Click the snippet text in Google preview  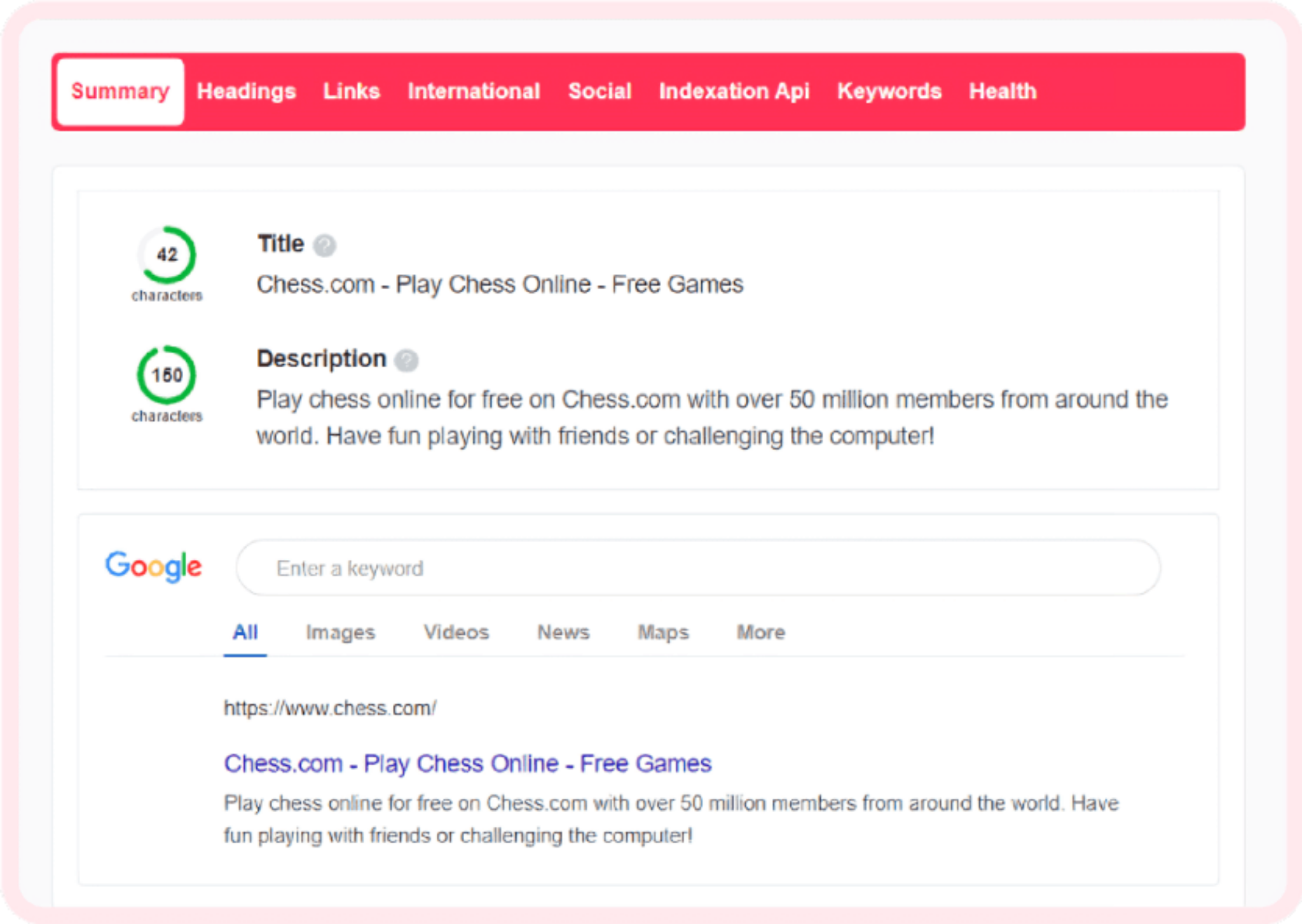(671, 819)
